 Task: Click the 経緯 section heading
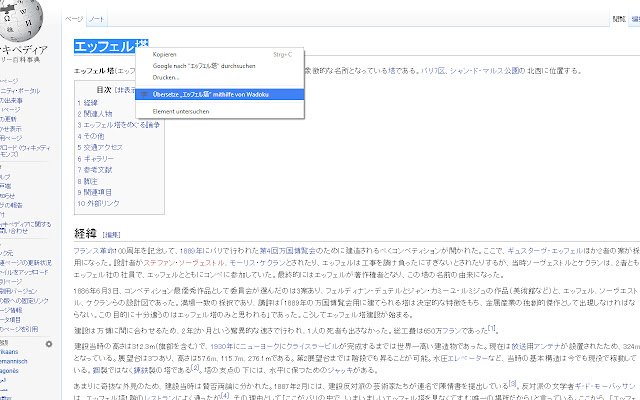[x=85, y=233]
